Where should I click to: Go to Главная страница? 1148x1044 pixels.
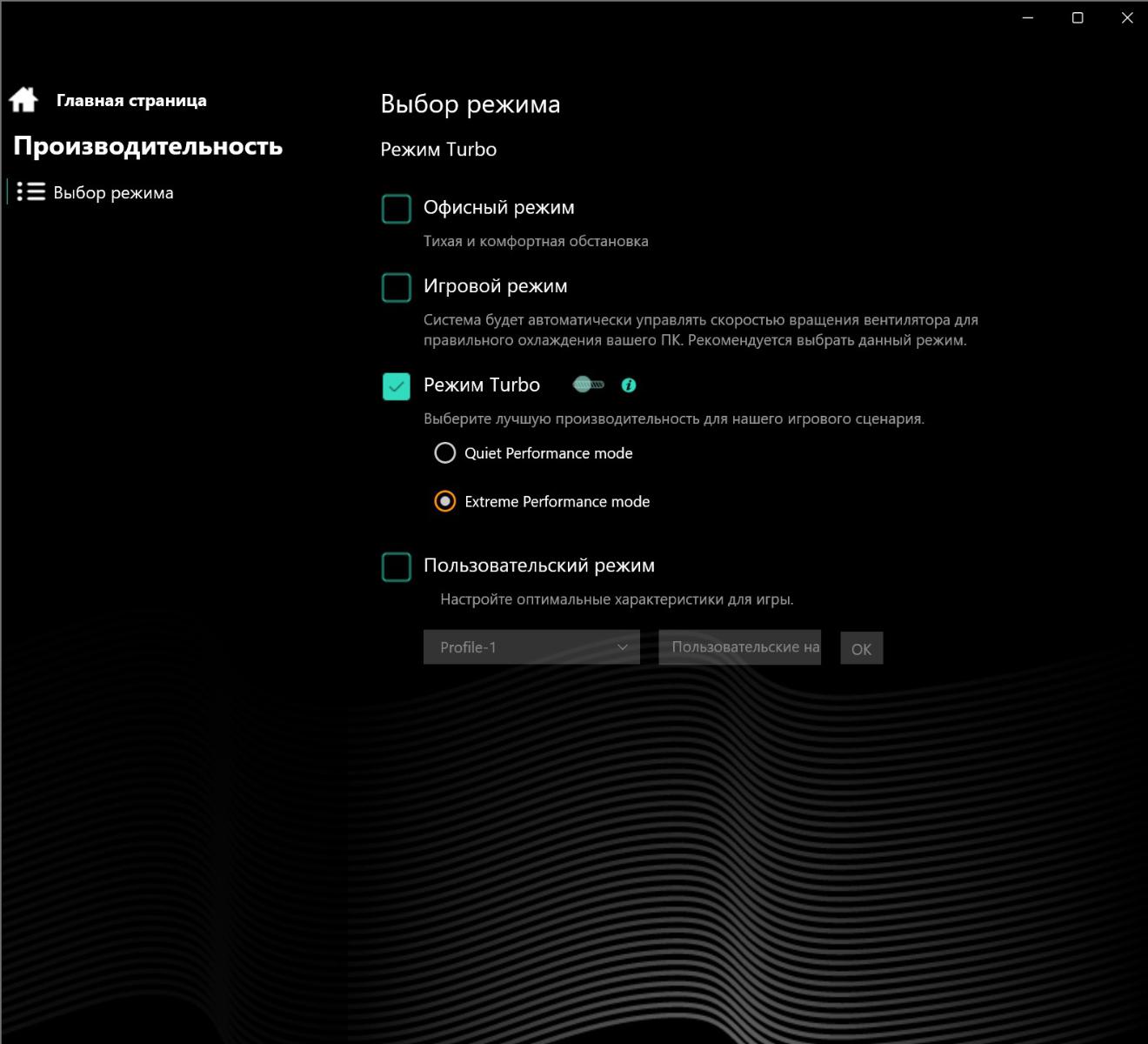[x=131, y=100]
